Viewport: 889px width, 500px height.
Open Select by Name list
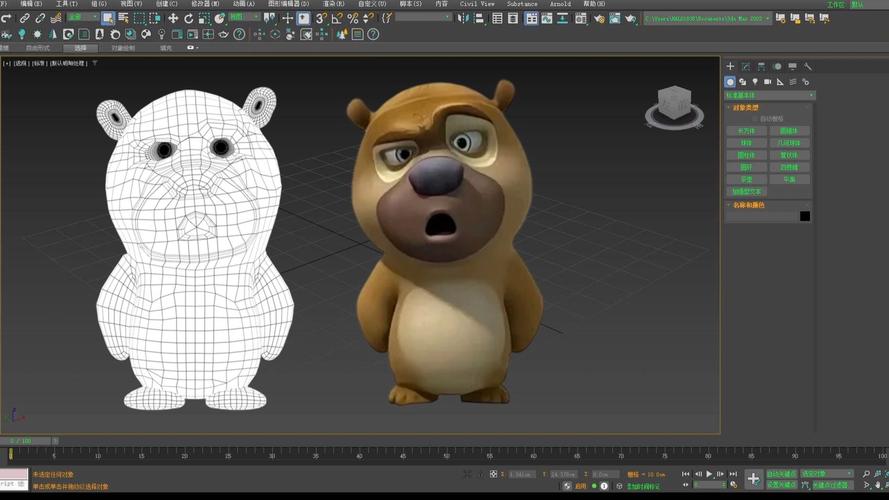[123, 19]
